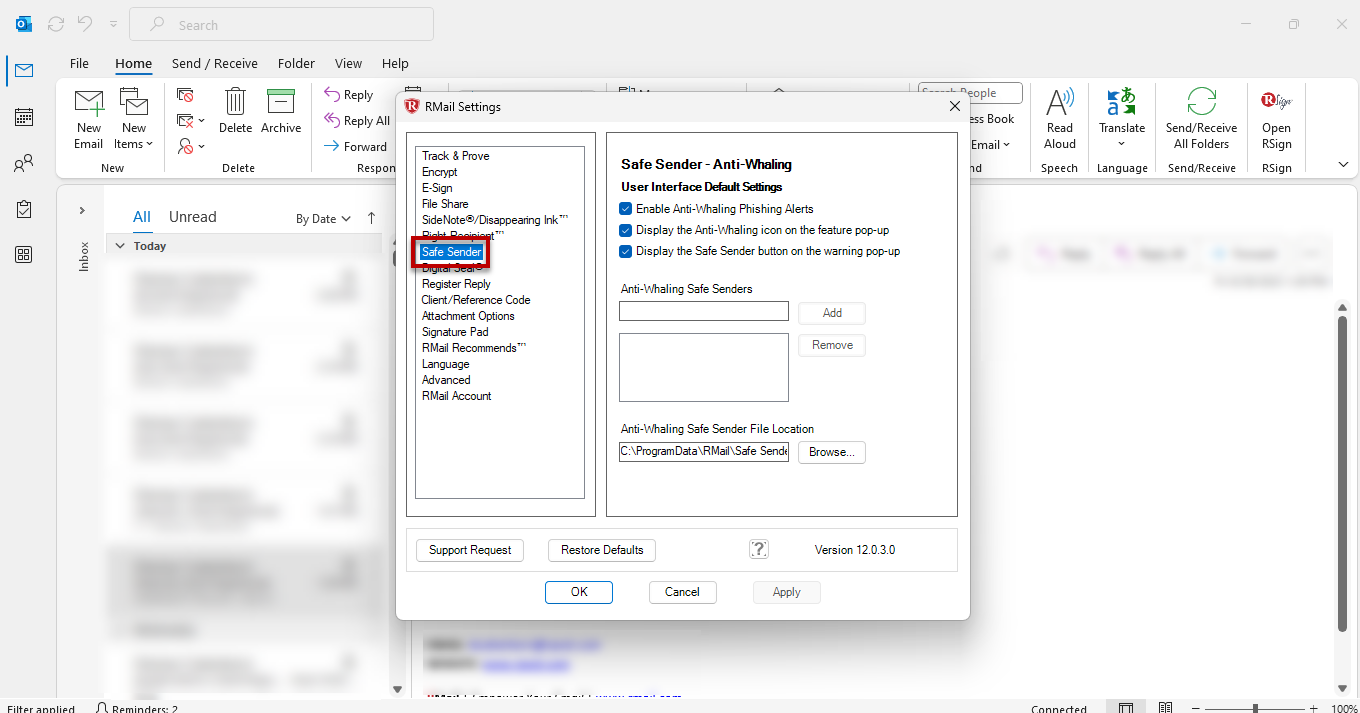Click the Open RSign ribbon icon
Image resolution: width=1360 pixels, height=713 pixels.
click(1276, 102)
